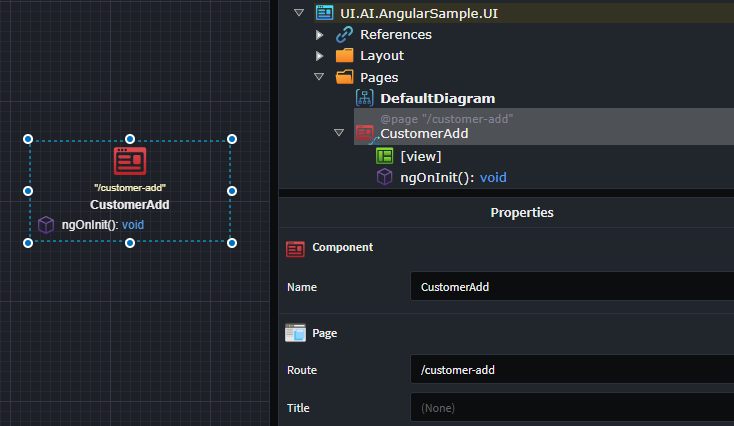
Task: Click the References link icon in tree
Action: (x=345, y=34)
